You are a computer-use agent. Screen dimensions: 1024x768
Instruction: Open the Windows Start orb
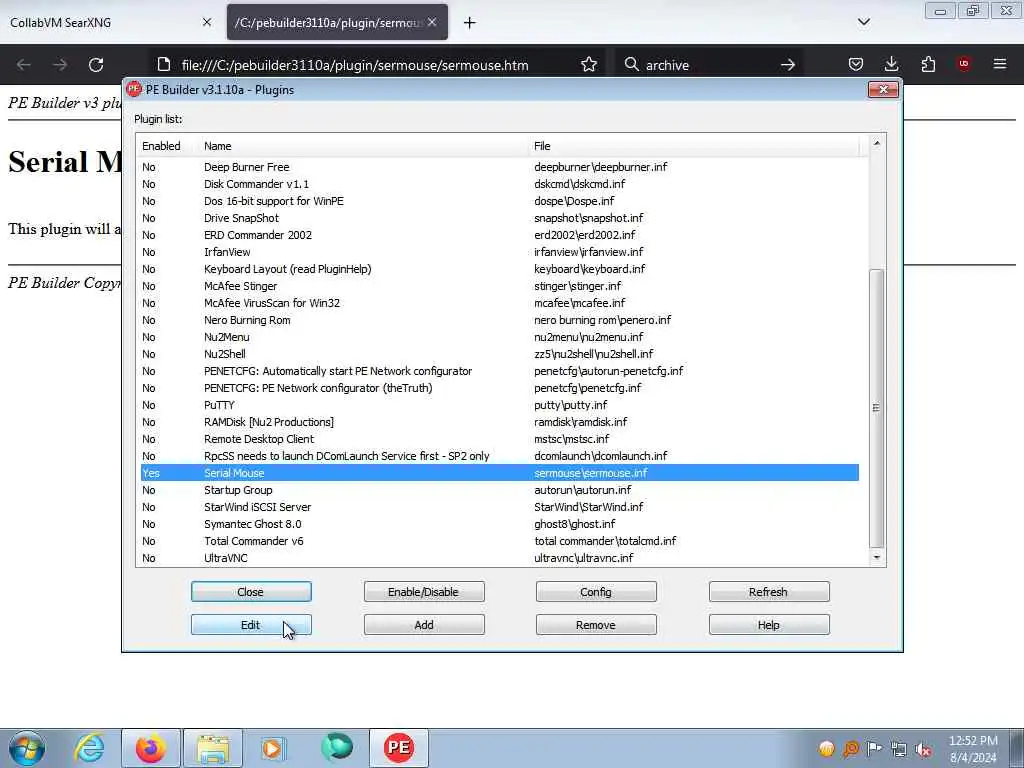click(27, 748)
